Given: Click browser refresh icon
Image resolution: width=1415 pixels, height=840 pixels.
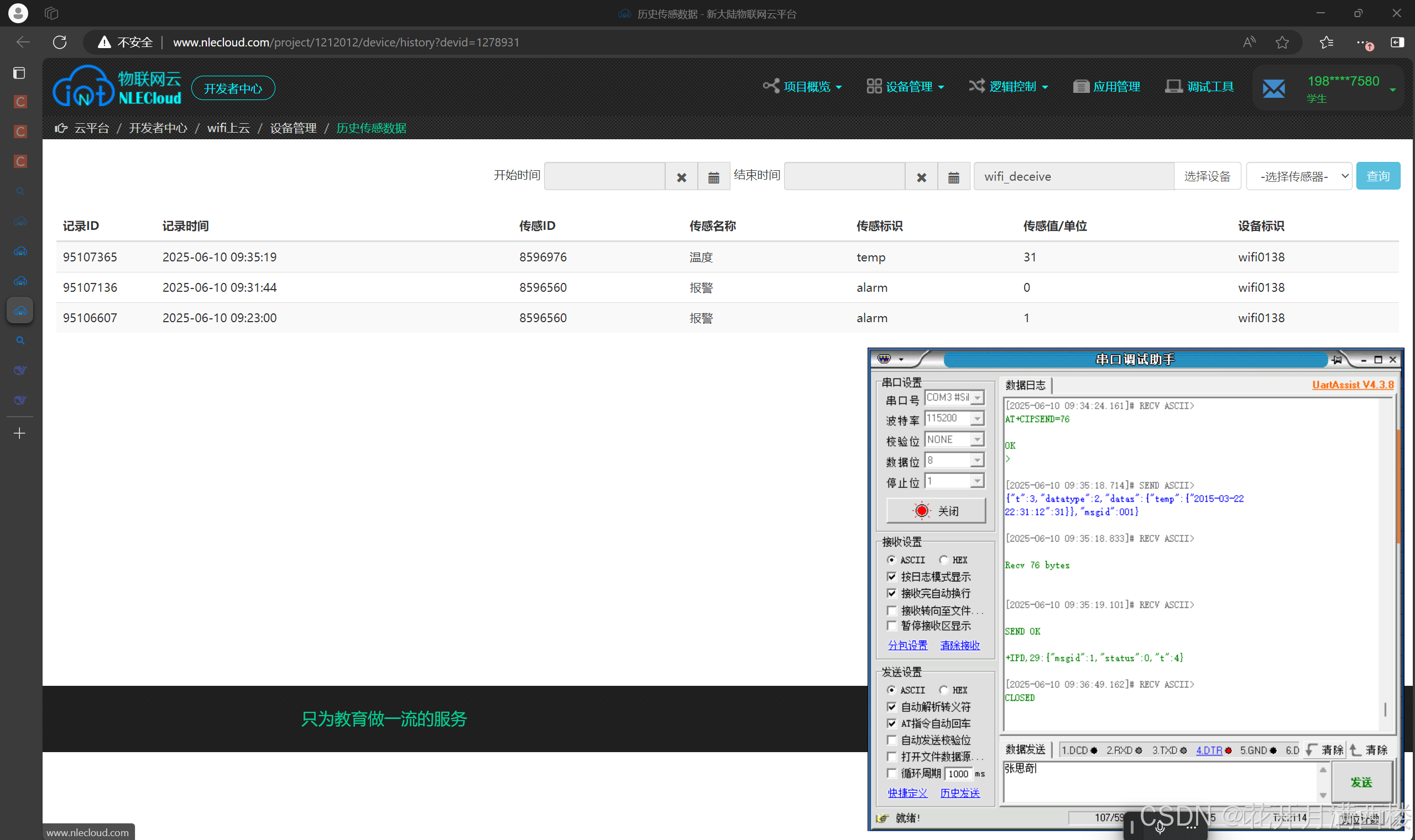Looking at the screenshot, I should (60, 42).
